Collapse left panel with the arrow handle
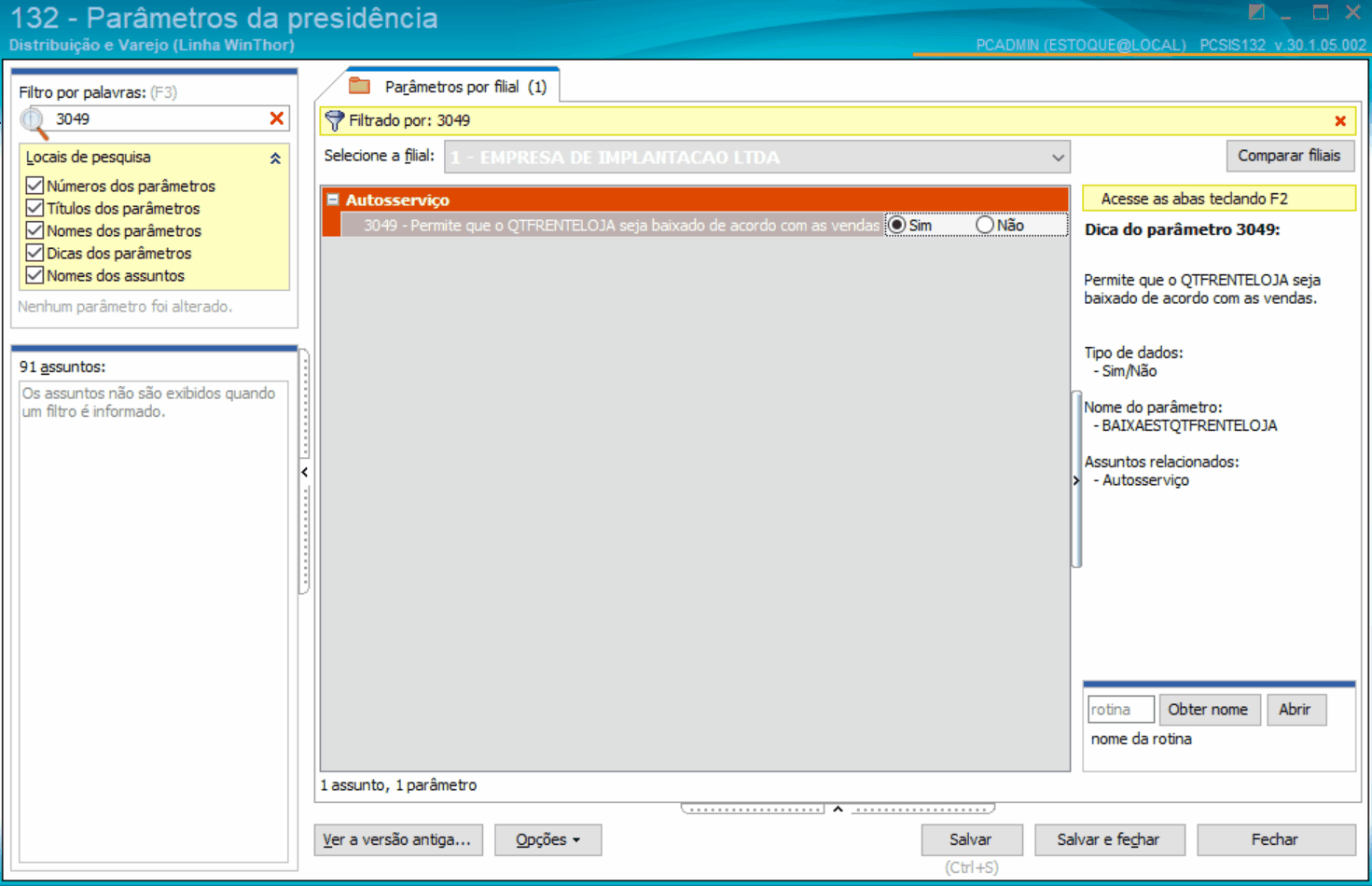Screen dimensions: 1372x886 [x=304, y=472]
